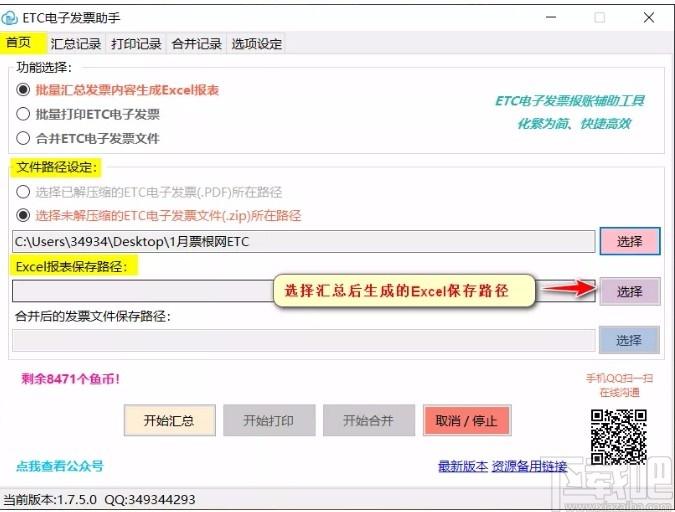The width and height of the screenshot is (675, 512).
Task: Click the 当前版本:1.7.5.0 status text
Action: [50, 500]
